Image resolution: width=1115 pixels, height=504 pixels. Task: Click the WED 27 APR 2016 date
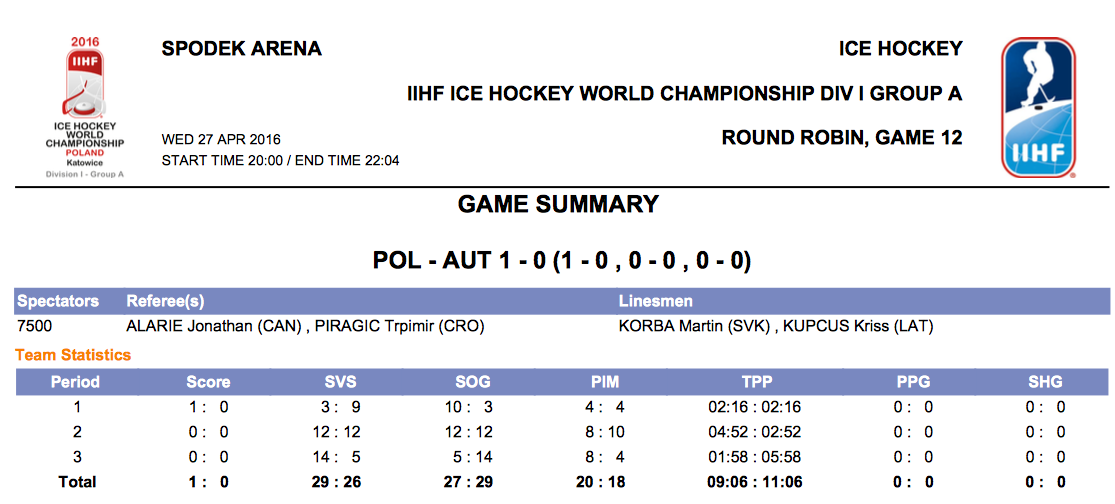pos(221,139)
